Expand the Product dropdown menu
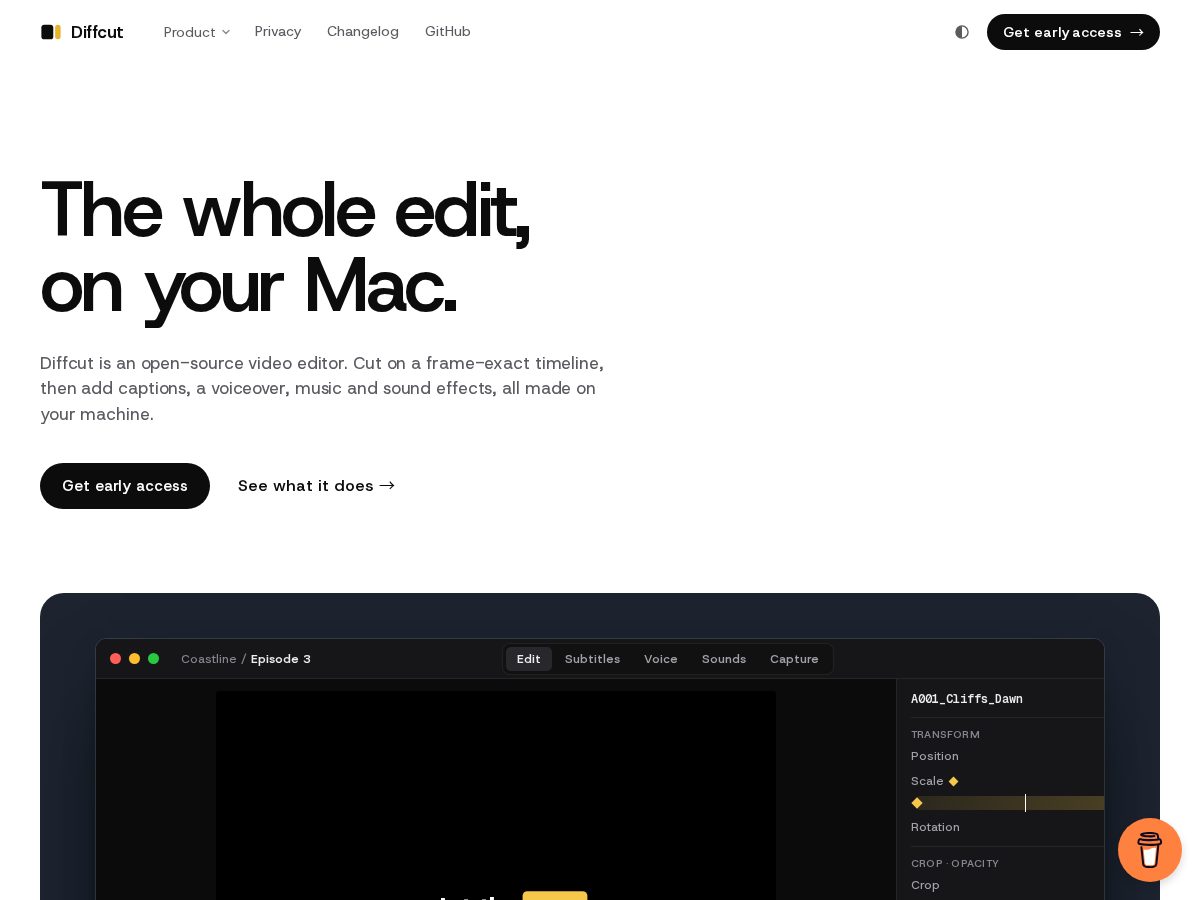This screenshot has width=1200, height=900. [197, 32]
